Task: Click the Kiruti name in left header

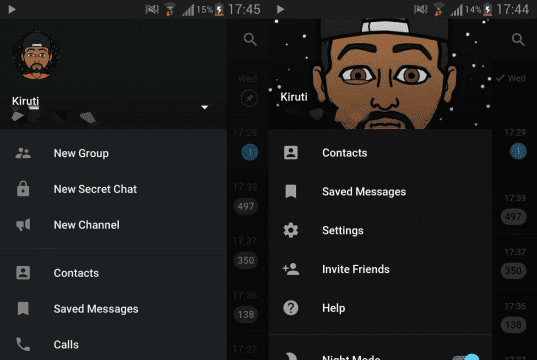Action: click(25, 101)
